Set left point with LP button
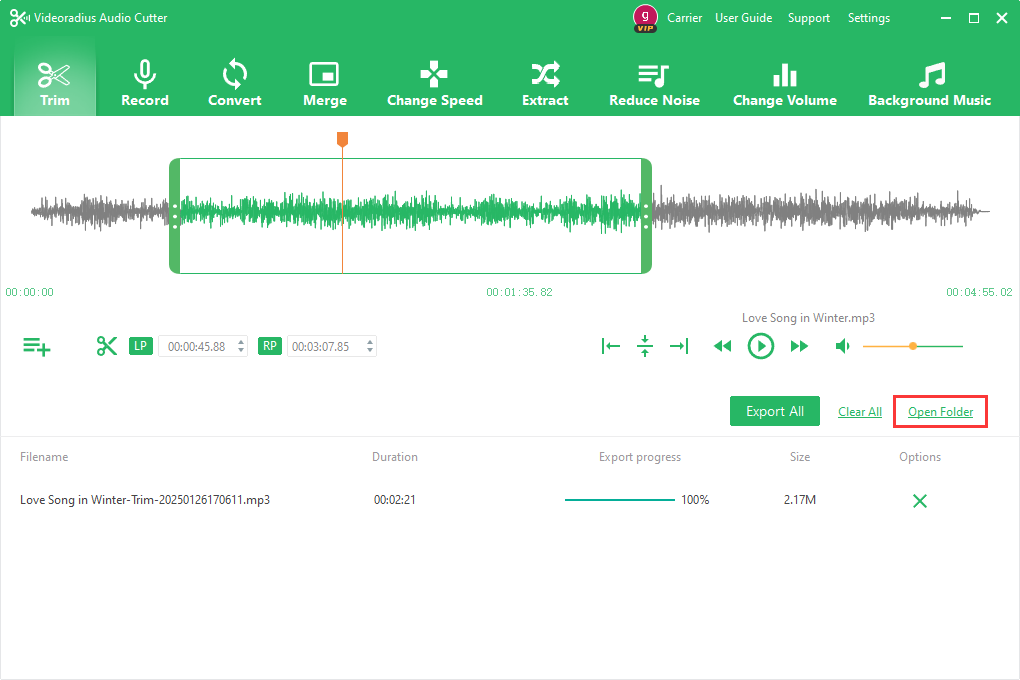 [141, 346]
